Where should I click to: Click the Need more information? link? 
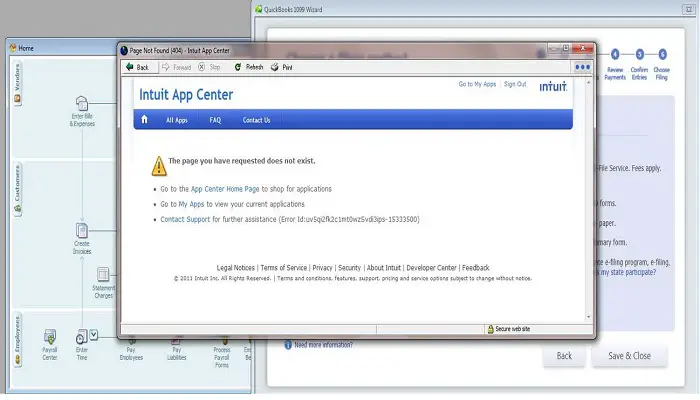323,345
